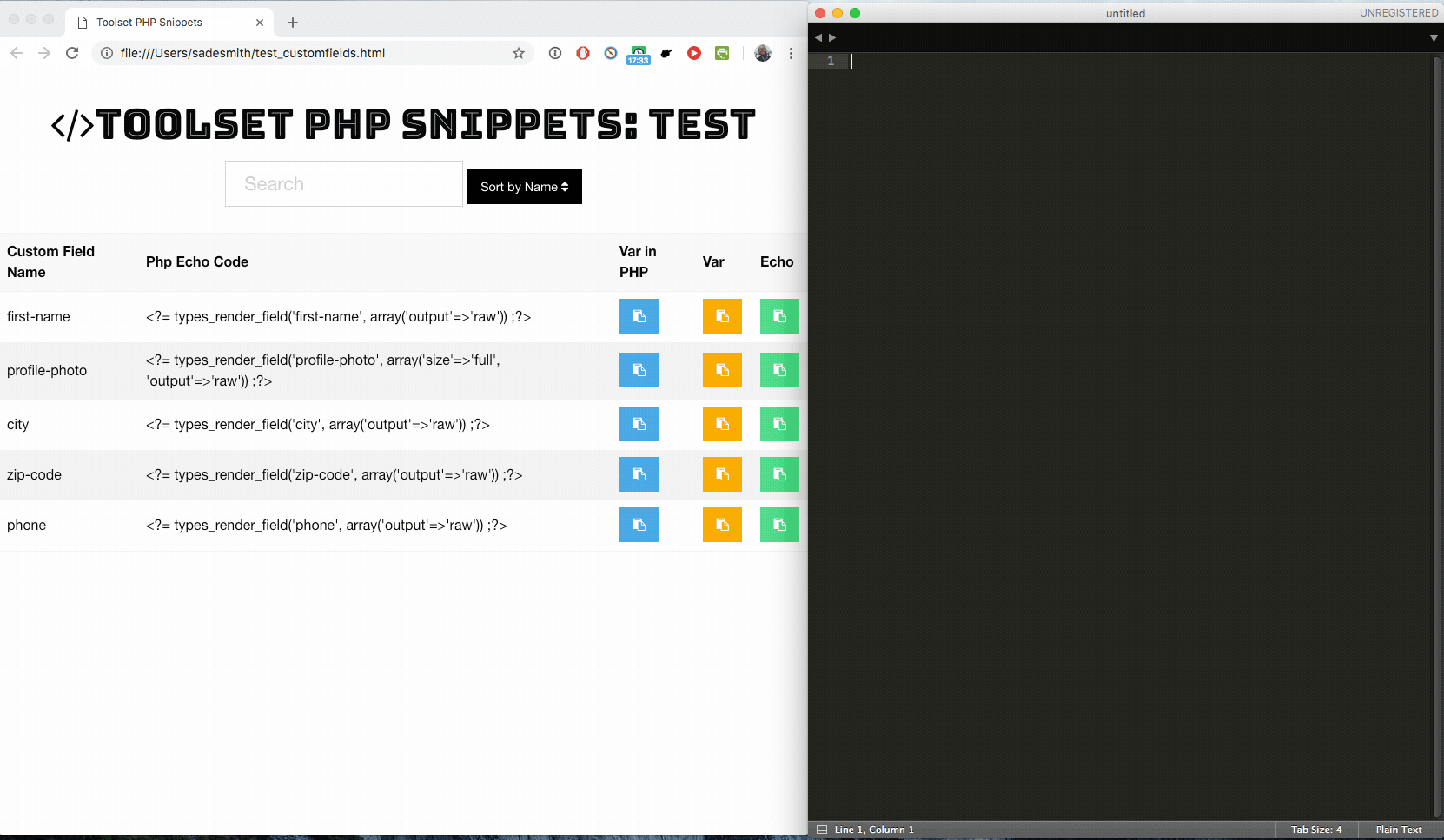
Task: Click the phone PHP echo code text
Action: [327, 525]
